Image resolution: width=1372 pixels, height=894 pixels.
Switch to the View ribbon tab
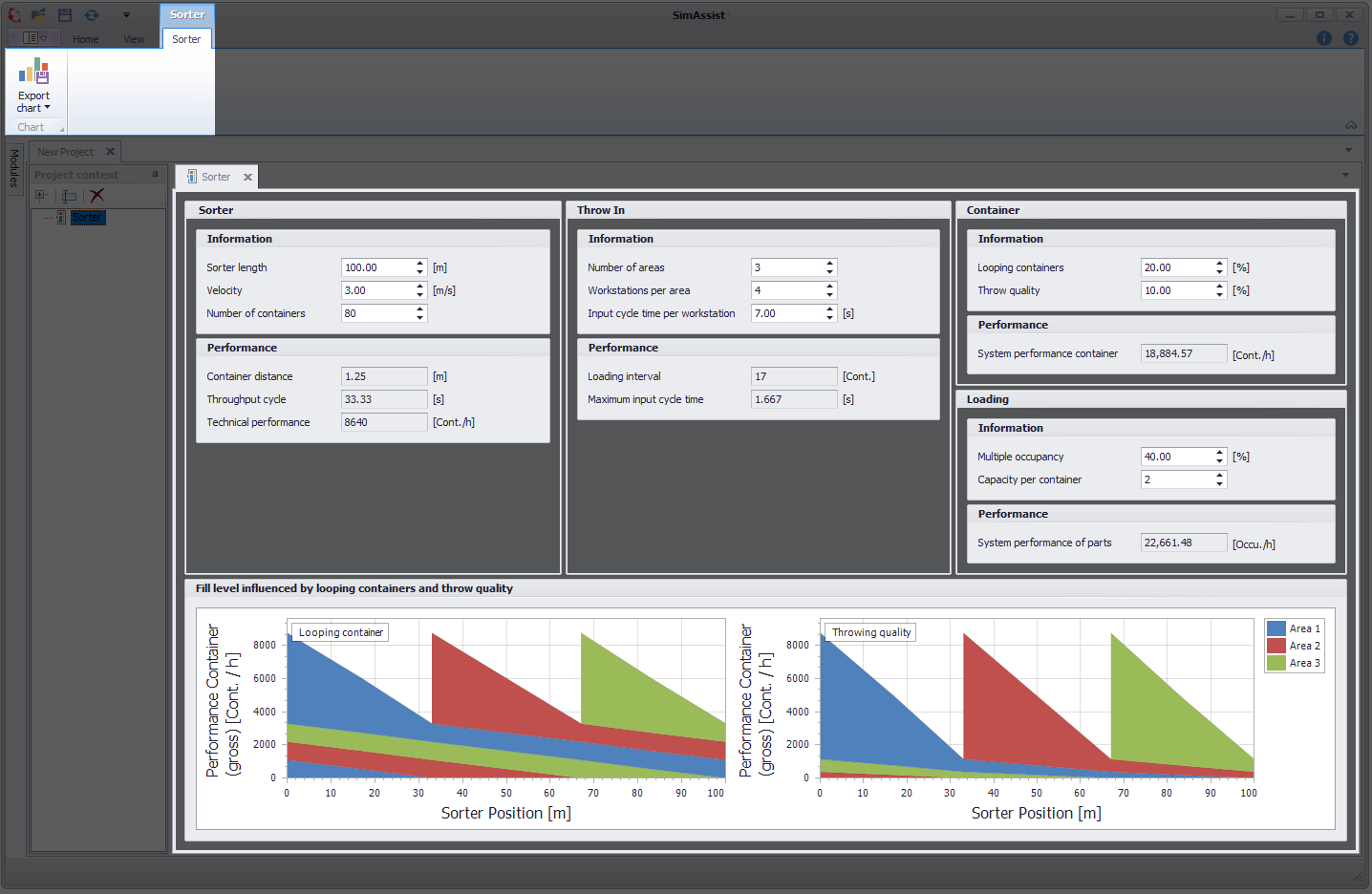(x=133, y=39)
